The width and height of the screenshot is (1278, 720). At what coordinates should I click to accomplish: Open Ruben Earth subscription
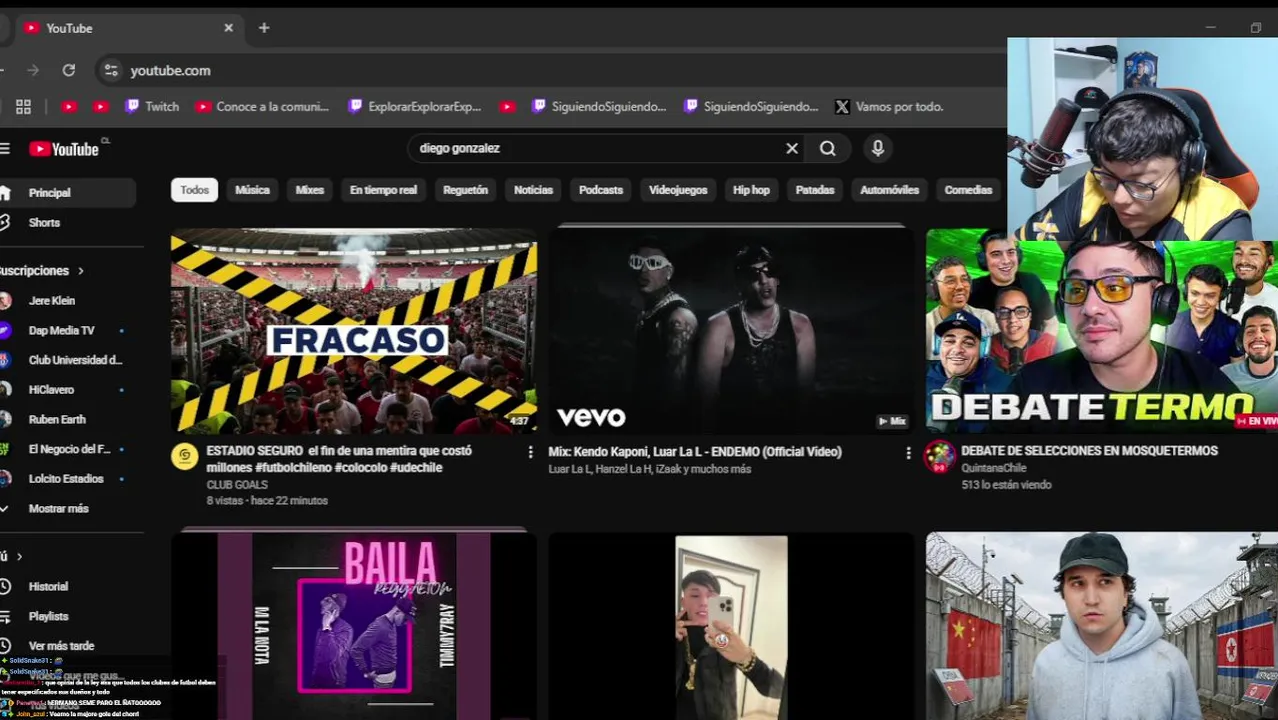[x=57, y=420]
